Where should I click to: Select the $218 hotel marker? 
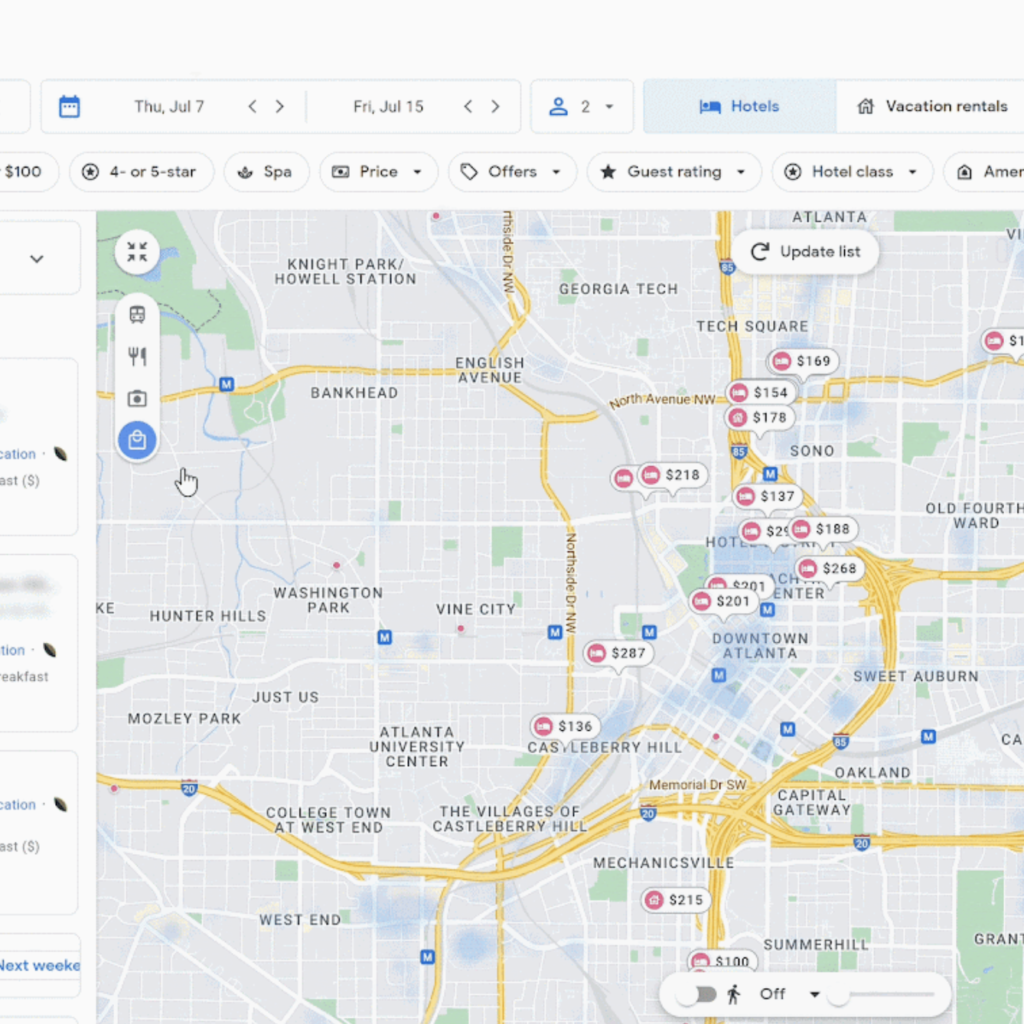point(673,475)
